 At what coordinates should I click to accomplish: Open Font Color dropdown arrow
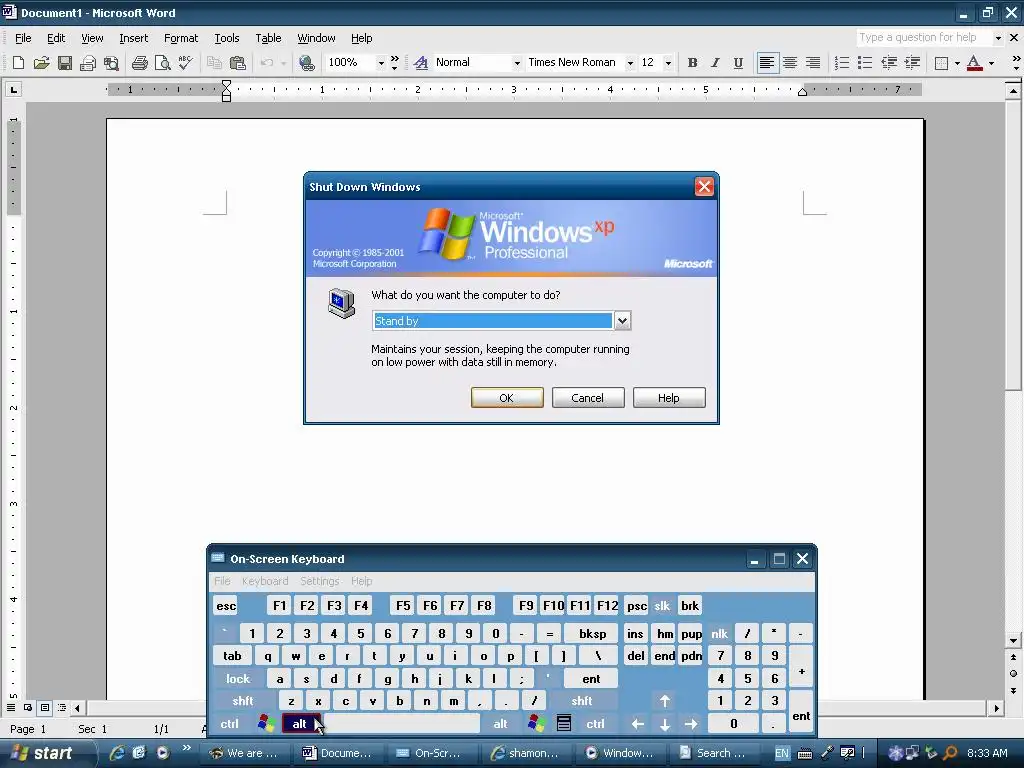(991, 63)
